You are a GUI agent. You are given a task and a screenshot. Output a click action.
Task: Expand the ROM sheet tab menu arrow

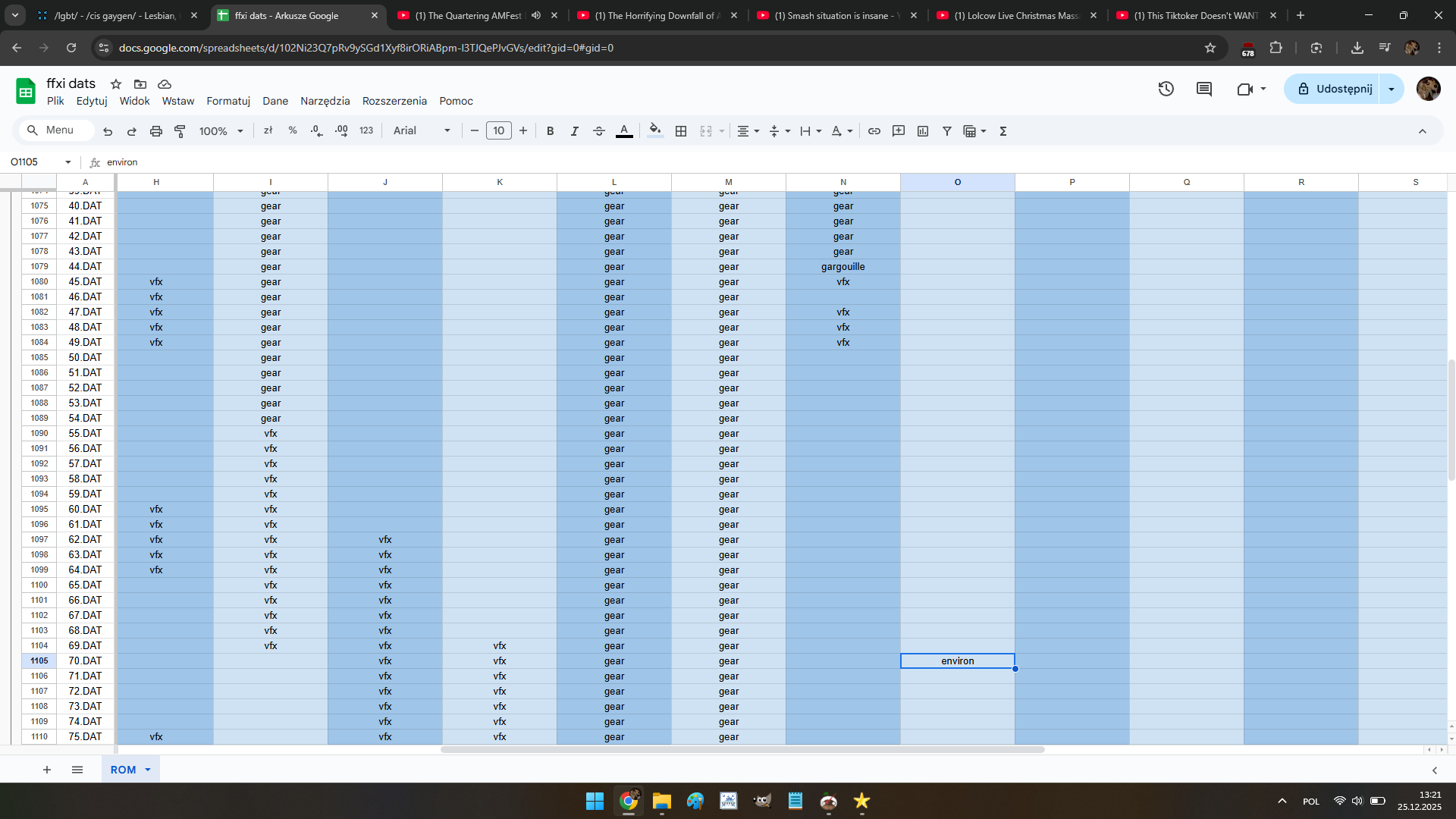point(148,770)
